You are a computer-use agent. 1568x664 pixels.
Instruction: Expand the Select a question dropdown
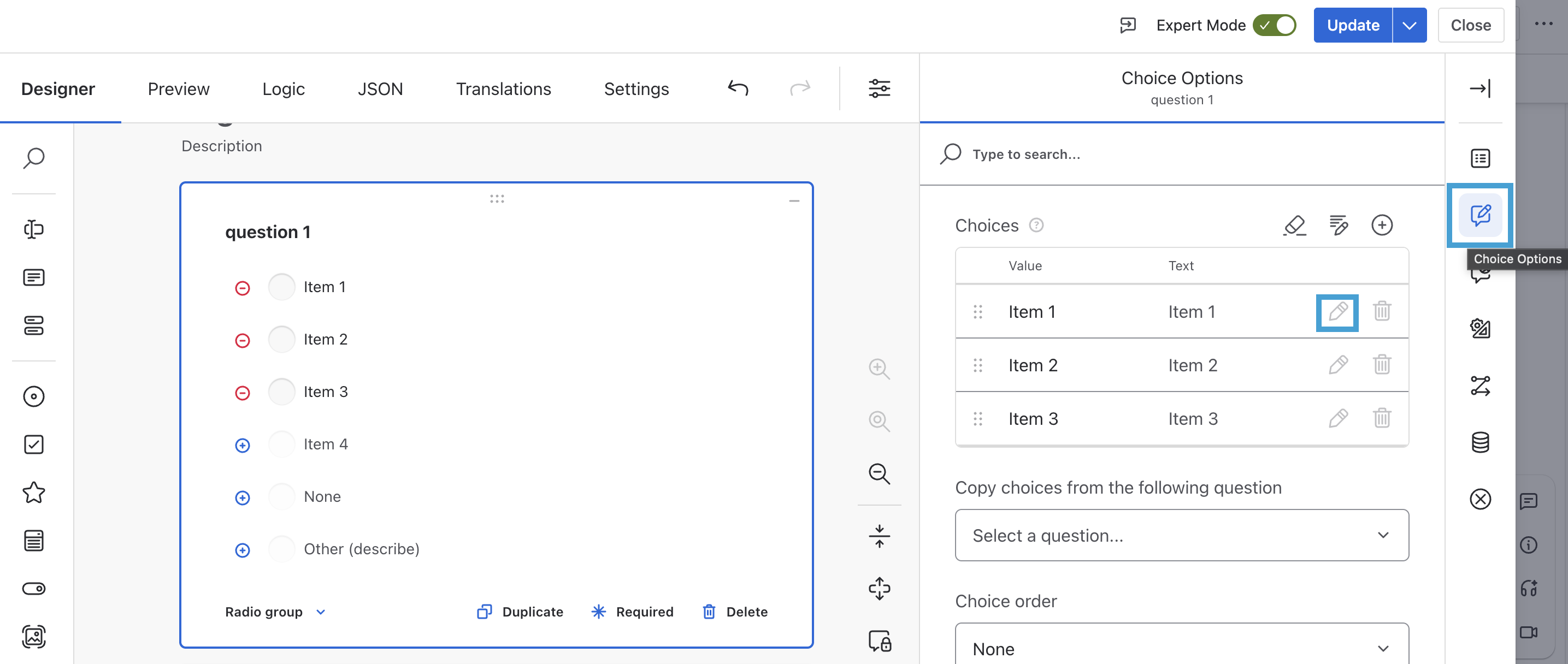pos(1181,535)
